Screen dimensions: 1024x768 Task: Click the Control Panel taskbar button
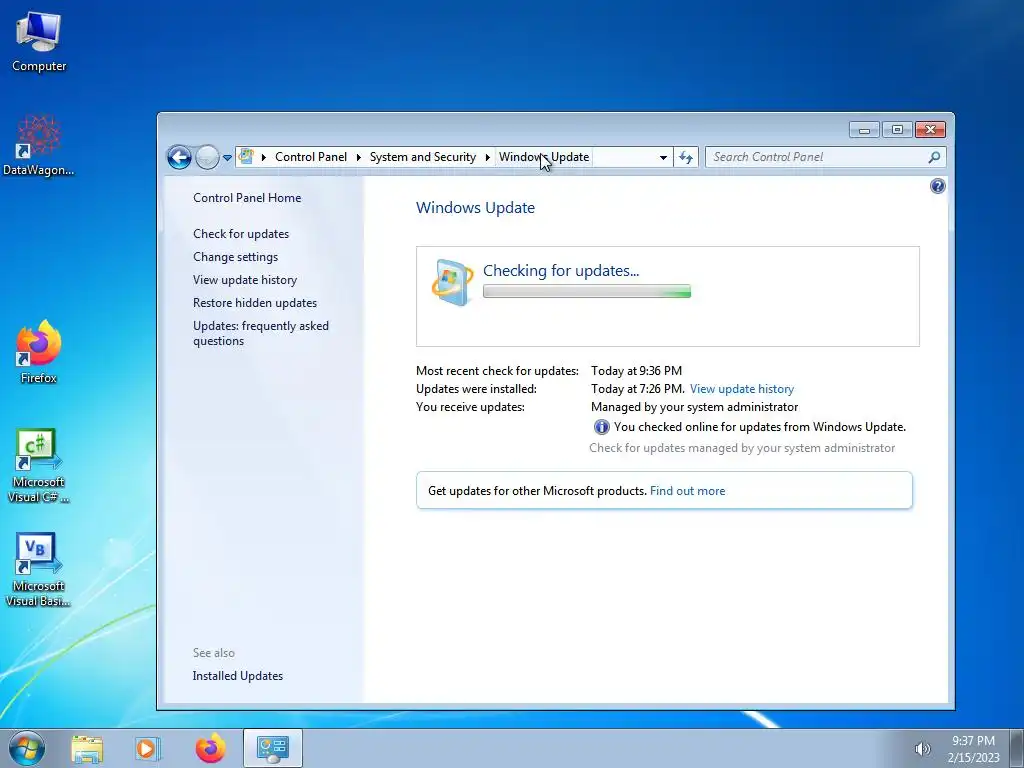point(272,748)
